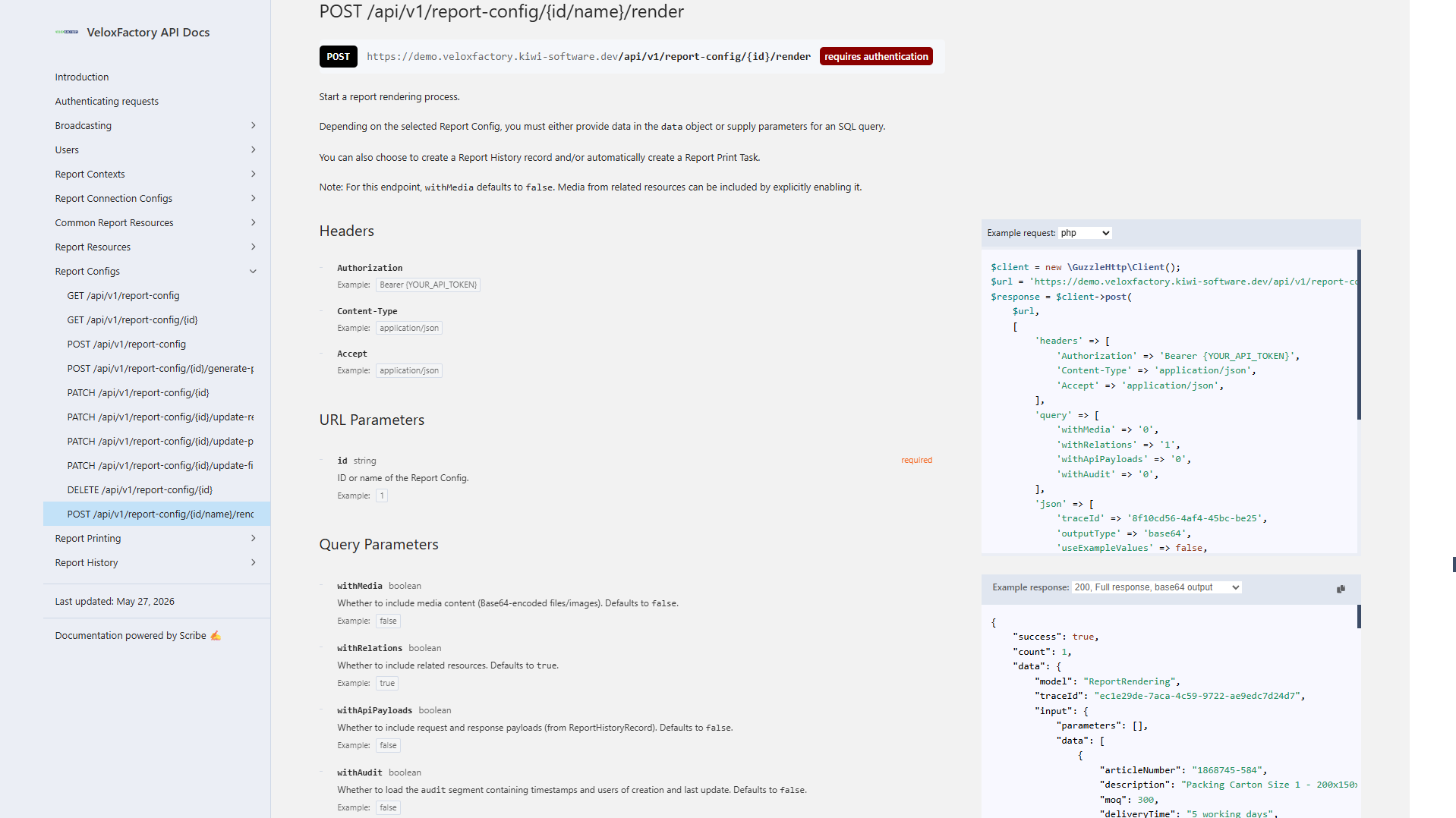This screenshot has width=1456, height=818.
Task: Select PATCH update-fi endpoint in sidebar
Action: [x=160, y=465]
